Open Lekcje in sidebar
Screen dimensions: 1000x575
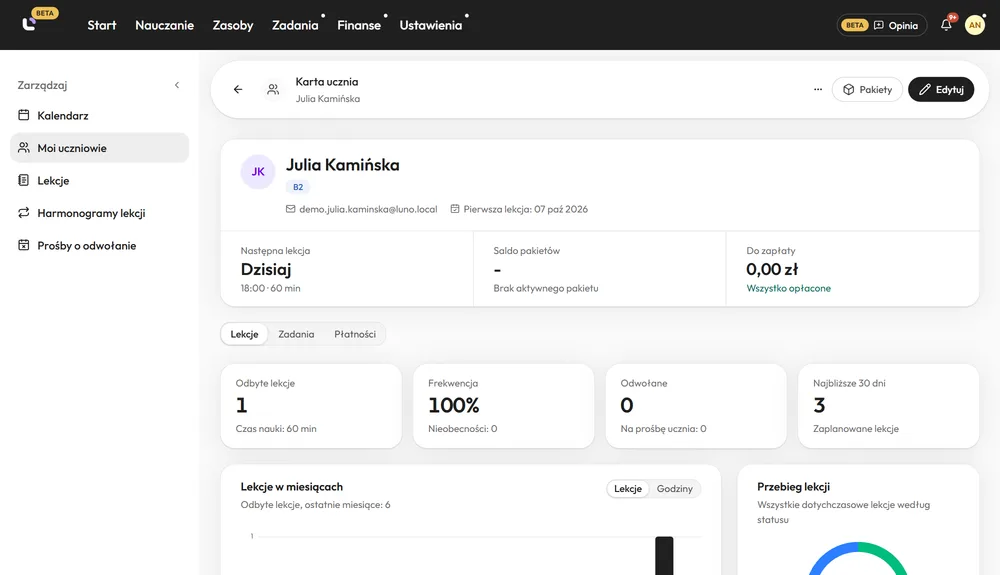coord(99,180)
